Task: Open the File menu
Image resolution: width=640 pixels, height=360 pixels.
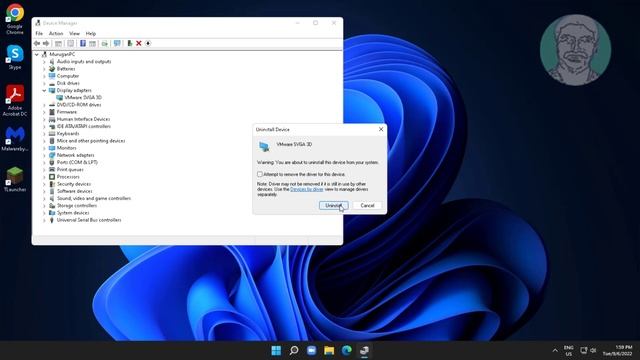Action: point(39,33)
